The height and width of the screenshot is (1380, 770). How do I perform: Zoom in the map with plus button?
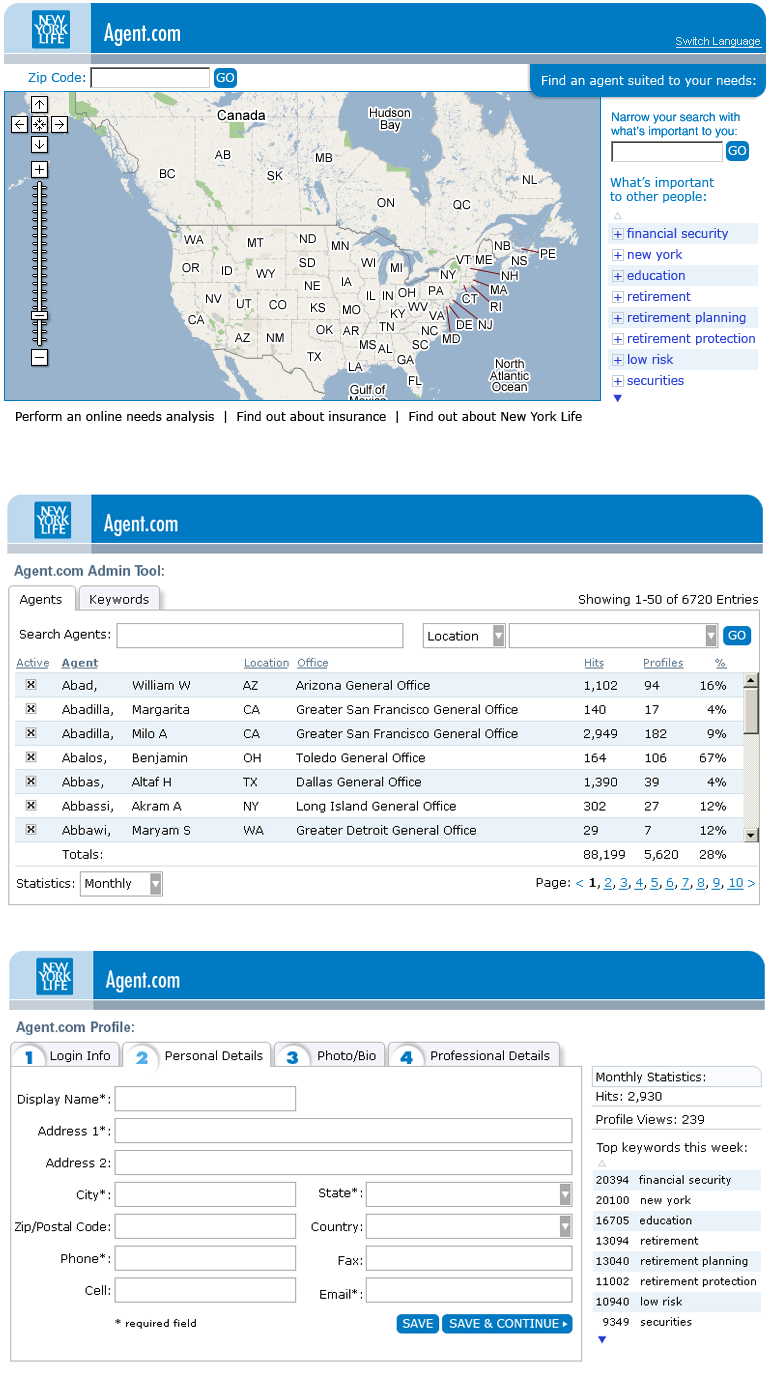(x=39, y=169)
